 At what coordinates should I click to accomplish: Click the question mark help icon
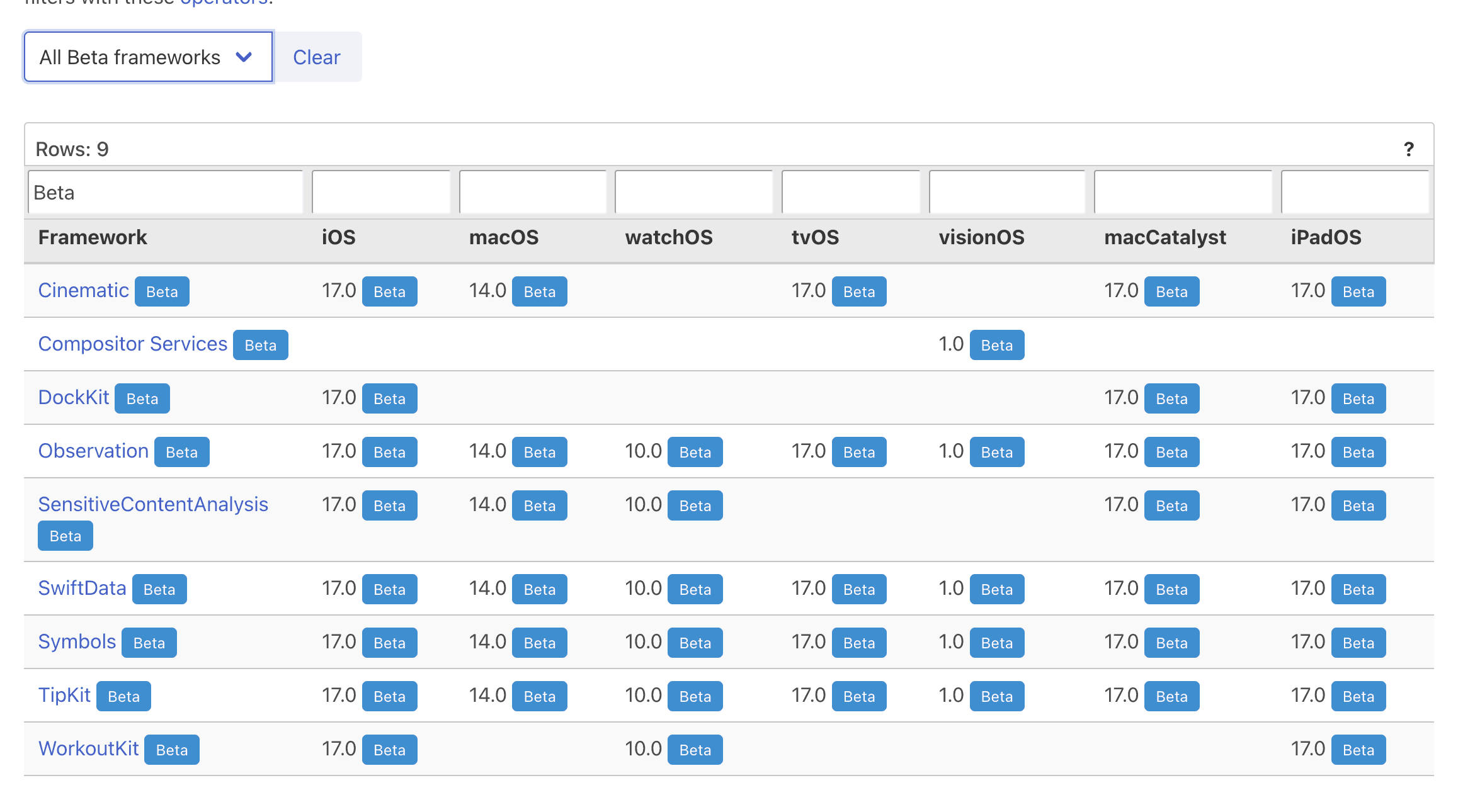click(1409, 149)
